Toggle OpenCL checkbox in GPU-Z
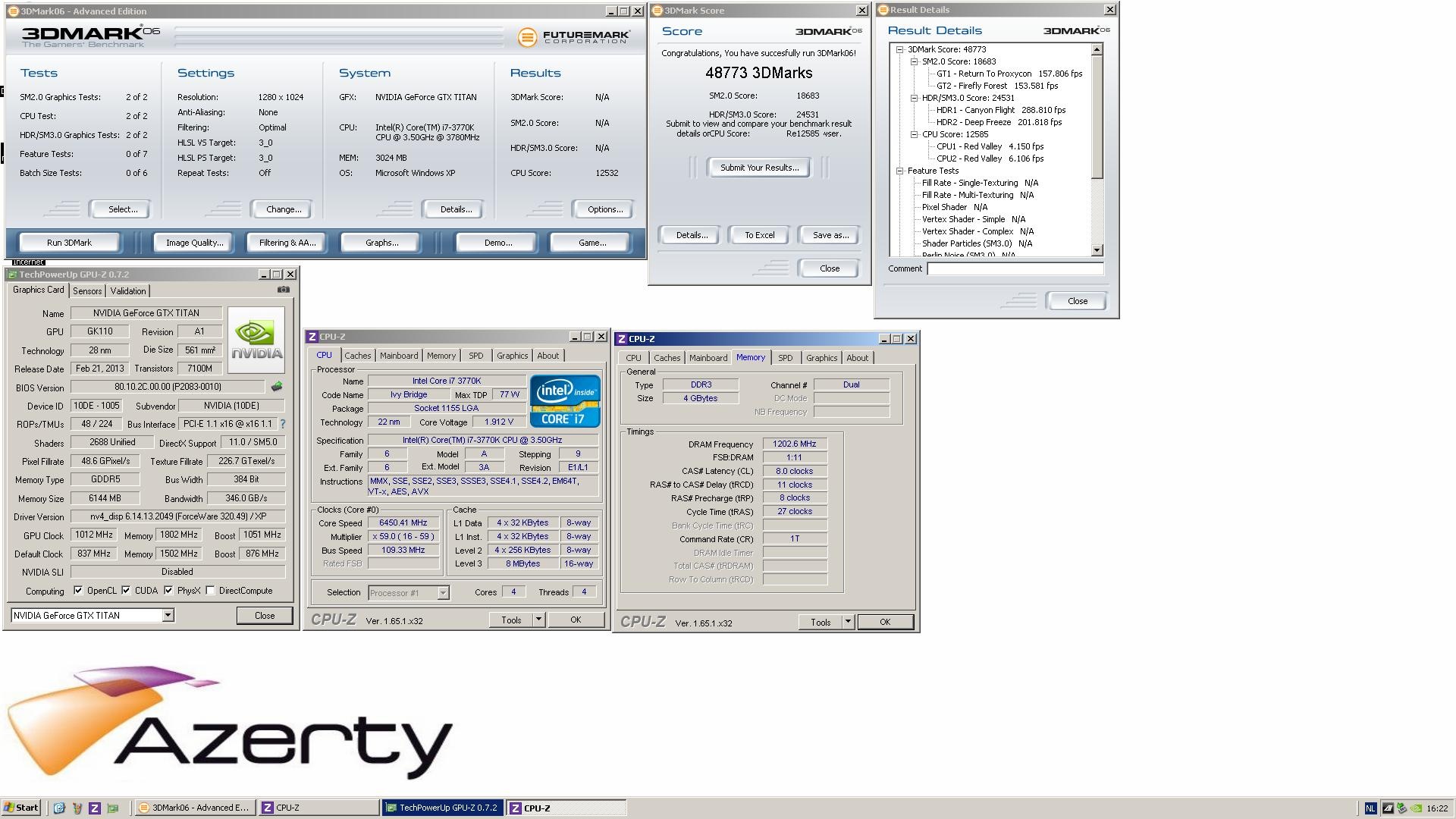The image size is (1456, 819). point(78,591)
